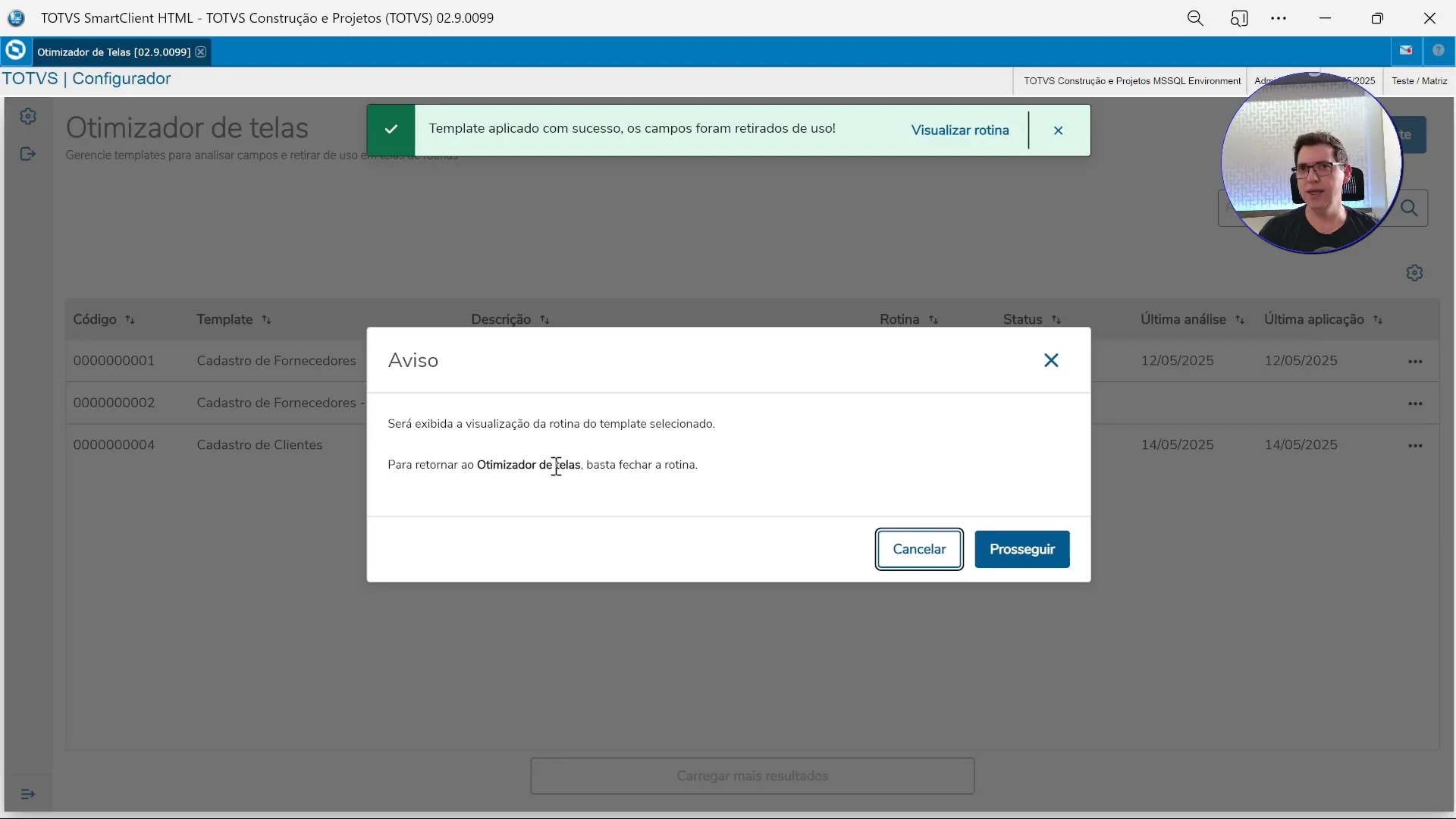Select the Otimizador de Telas tab

(114, 52)
